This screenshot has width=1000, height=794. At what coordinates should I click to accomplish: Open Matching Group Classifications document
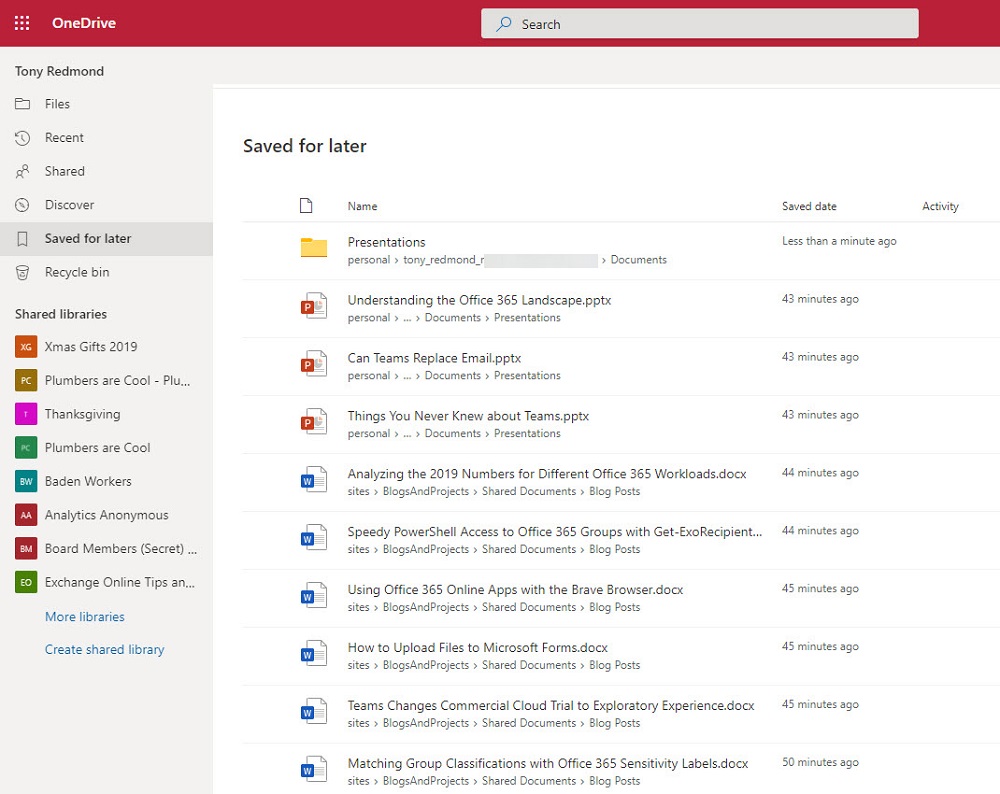pos(548,764)
